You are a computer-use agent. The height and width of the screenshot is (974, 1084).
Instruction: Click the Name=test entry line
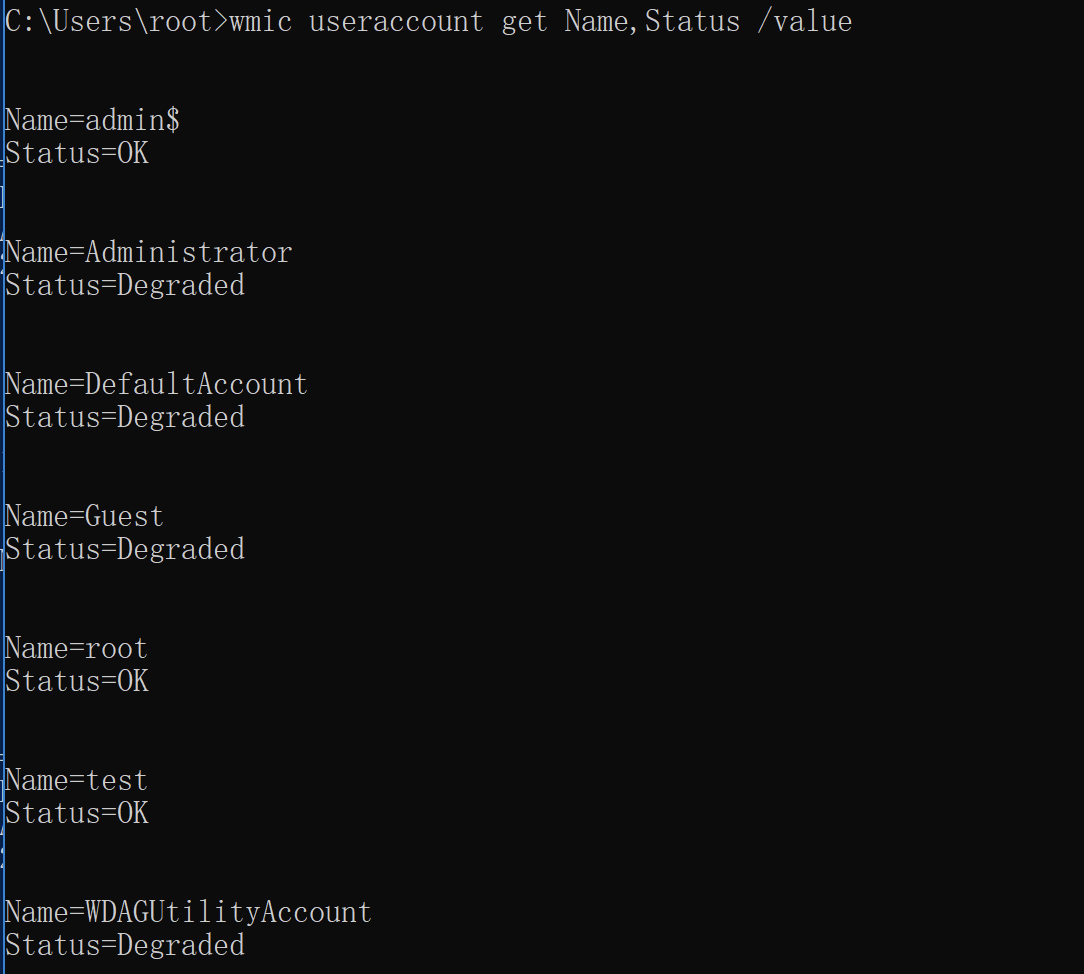77,780
